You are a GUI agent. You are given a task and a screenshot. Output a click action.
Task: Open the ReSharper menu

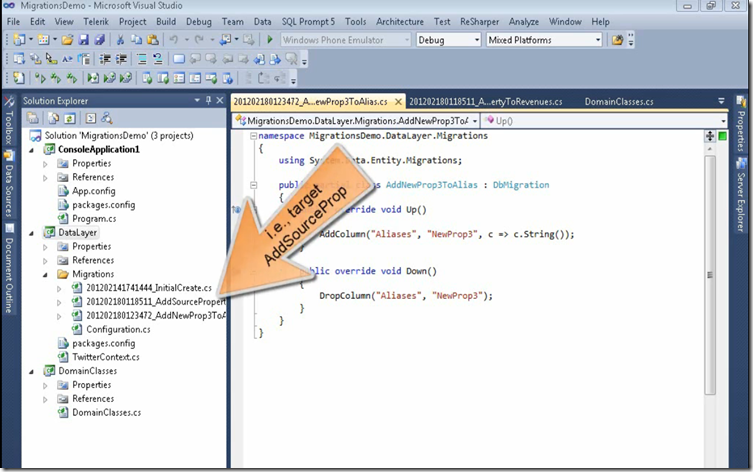[x=479, y=22]
